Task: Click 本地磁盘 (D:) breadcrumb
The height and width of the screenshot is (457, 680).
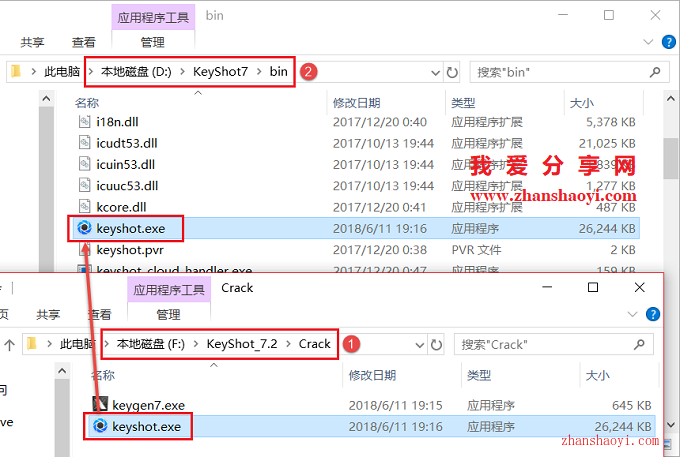Action: (x=136, y=72)
